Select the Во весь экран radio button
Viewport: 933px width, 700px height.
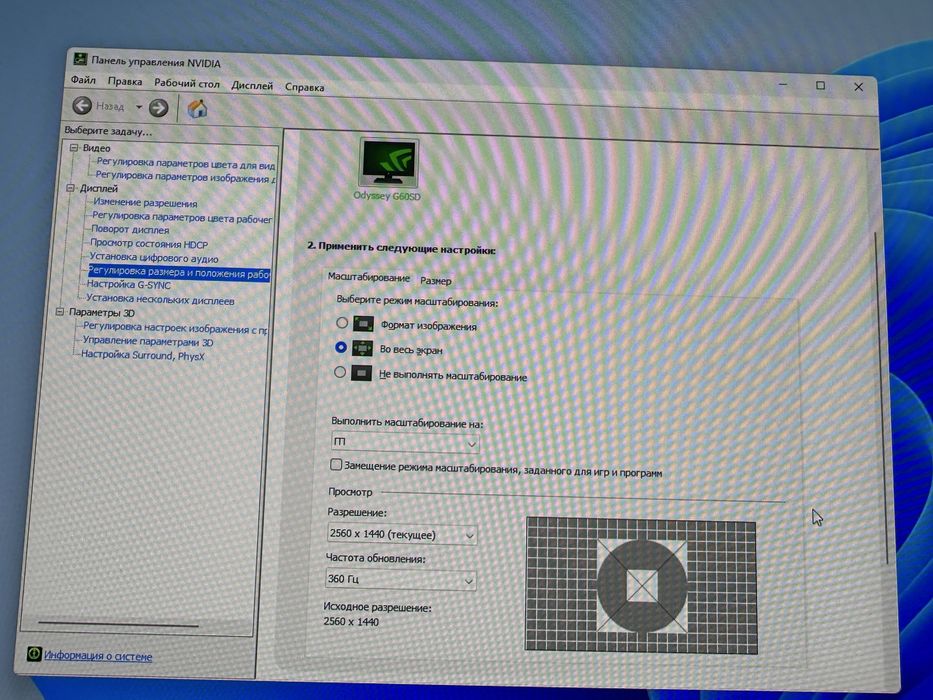(x=341, y=347)
